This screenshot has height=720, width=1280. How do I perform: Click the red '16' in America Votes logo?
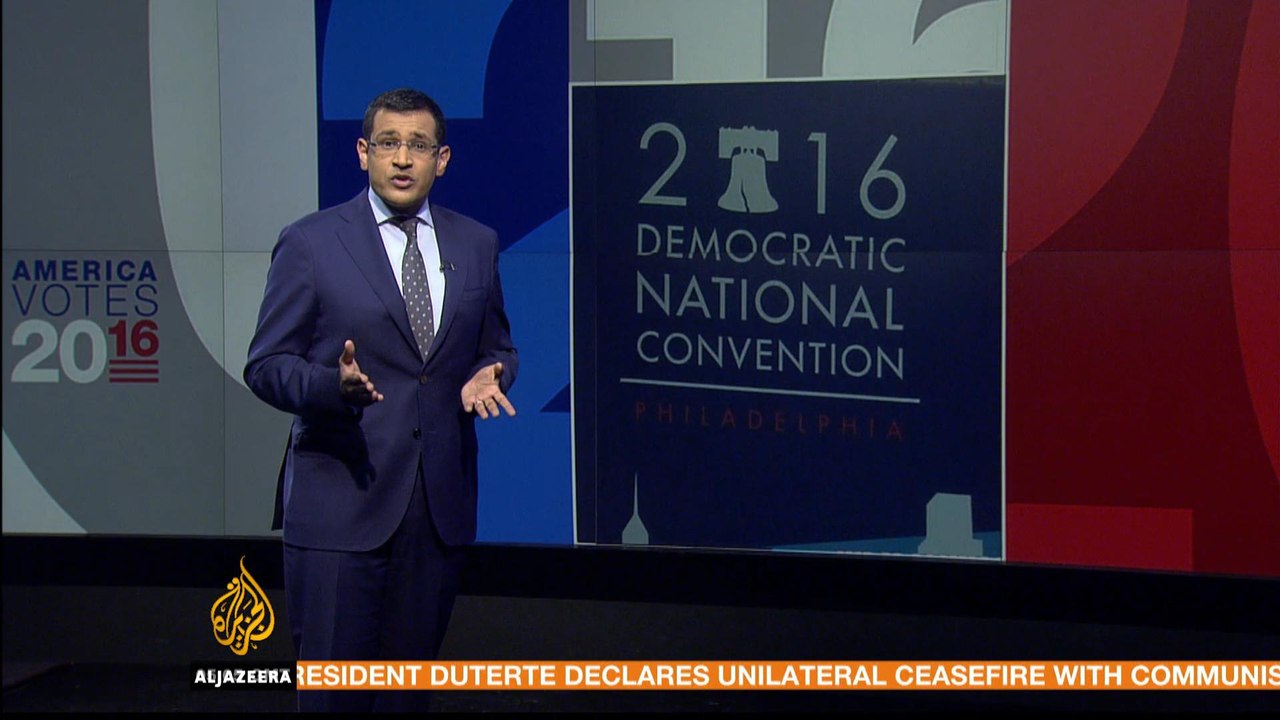coord(134,341)
